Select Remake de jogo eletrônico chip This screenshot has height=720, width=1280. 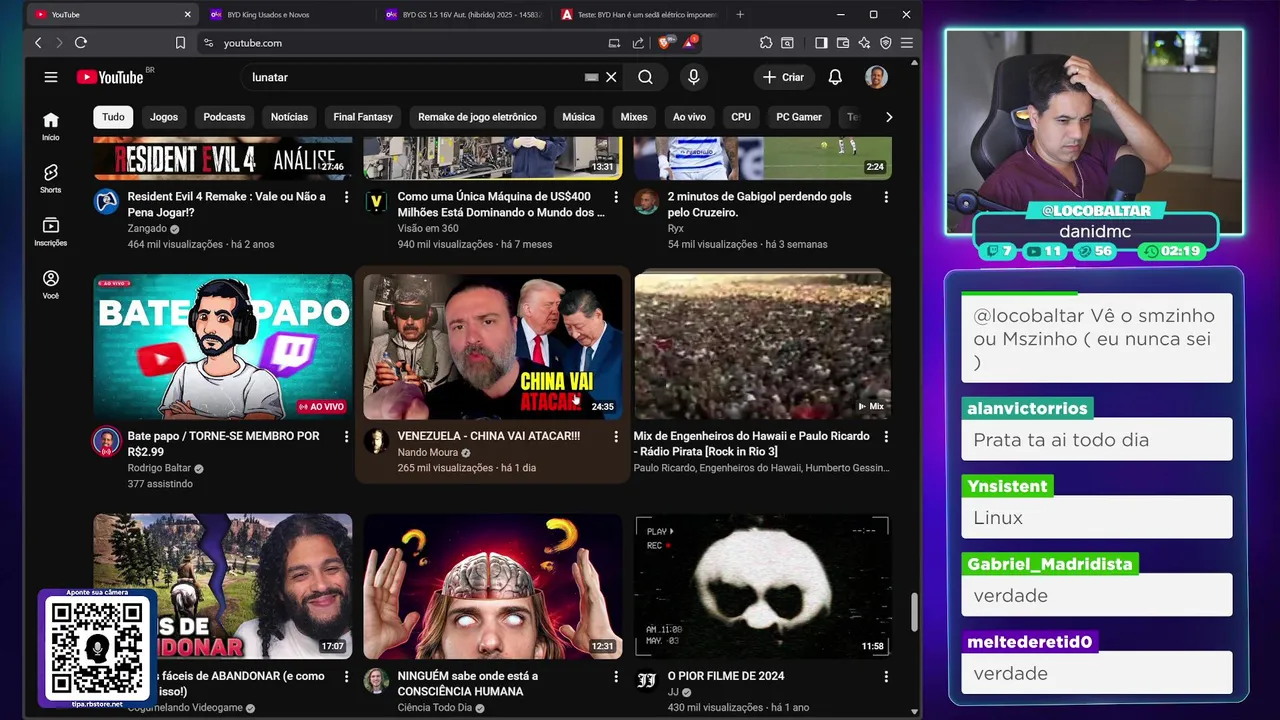pos(477,117)
